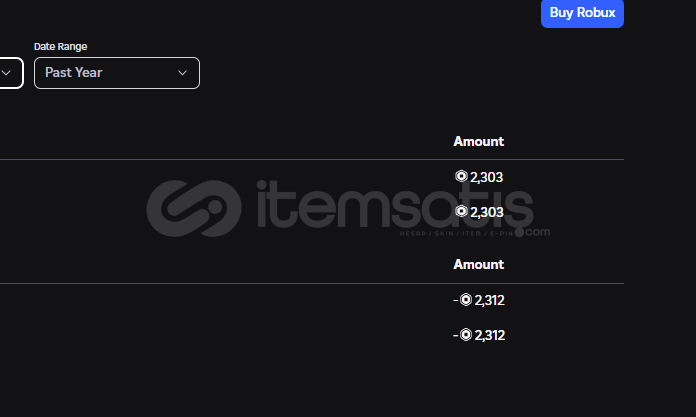
Task: Select the upper Amount column header
Action: click(x=478, y=141)
